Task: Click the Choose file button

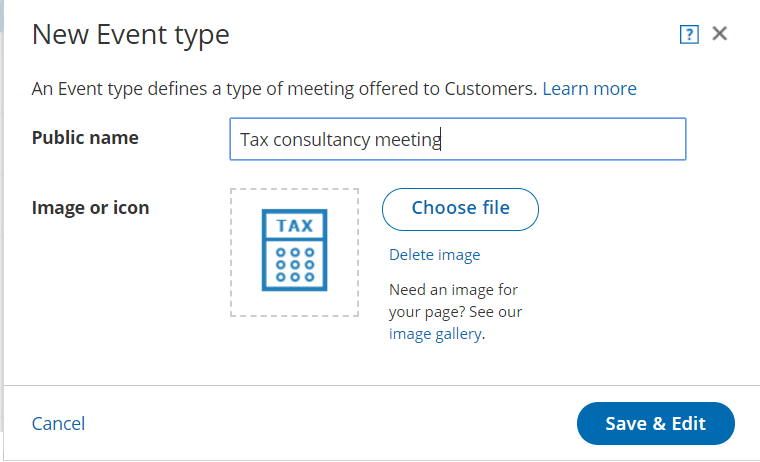Action: coord(460,209)
